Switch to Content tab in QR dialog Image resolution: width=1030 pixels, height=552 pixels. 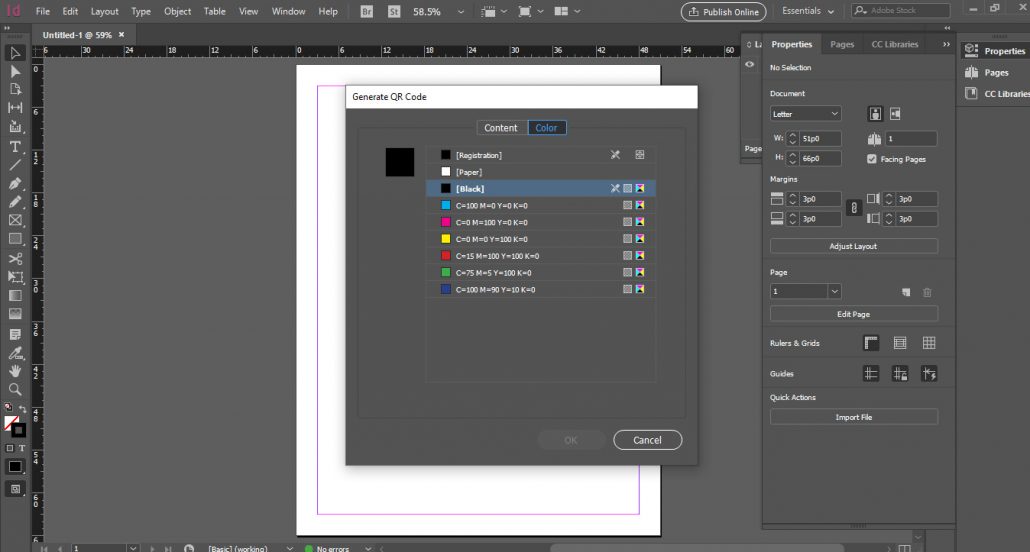click(501, 128)
